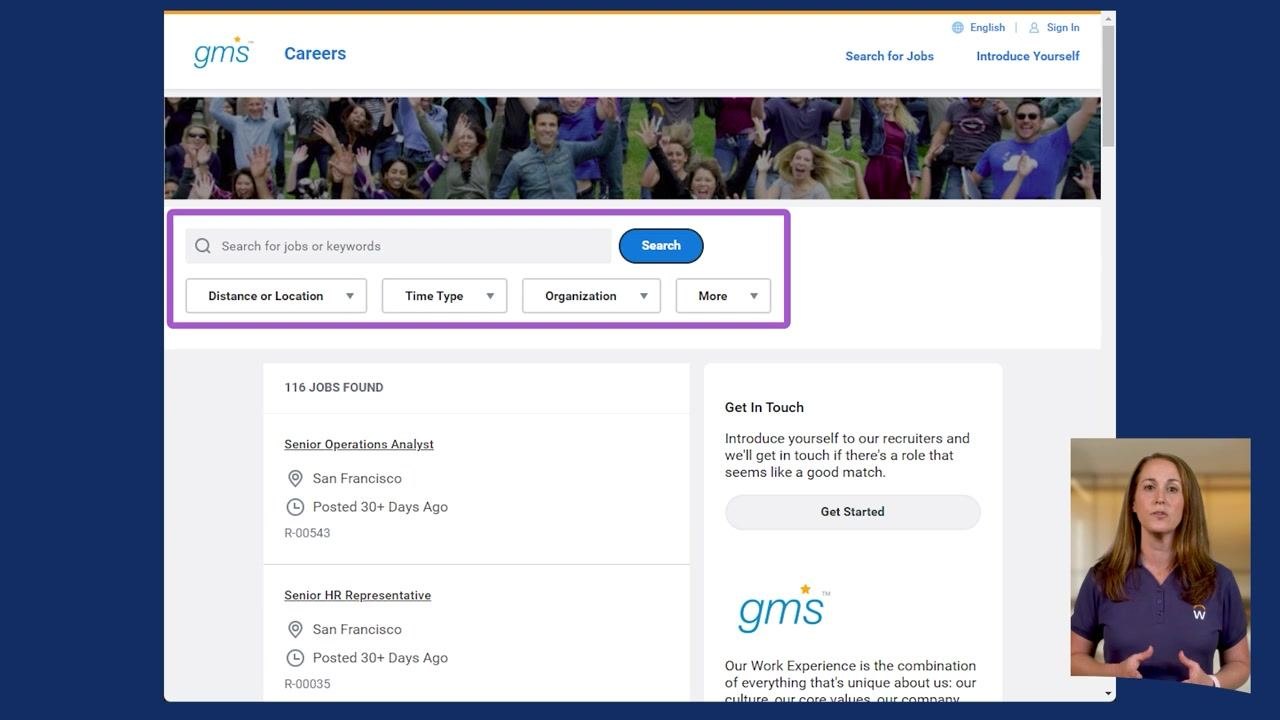The image size is (1280, 720).
Task: Click the gms logo in the header
Action: click(x=223, y=52)
